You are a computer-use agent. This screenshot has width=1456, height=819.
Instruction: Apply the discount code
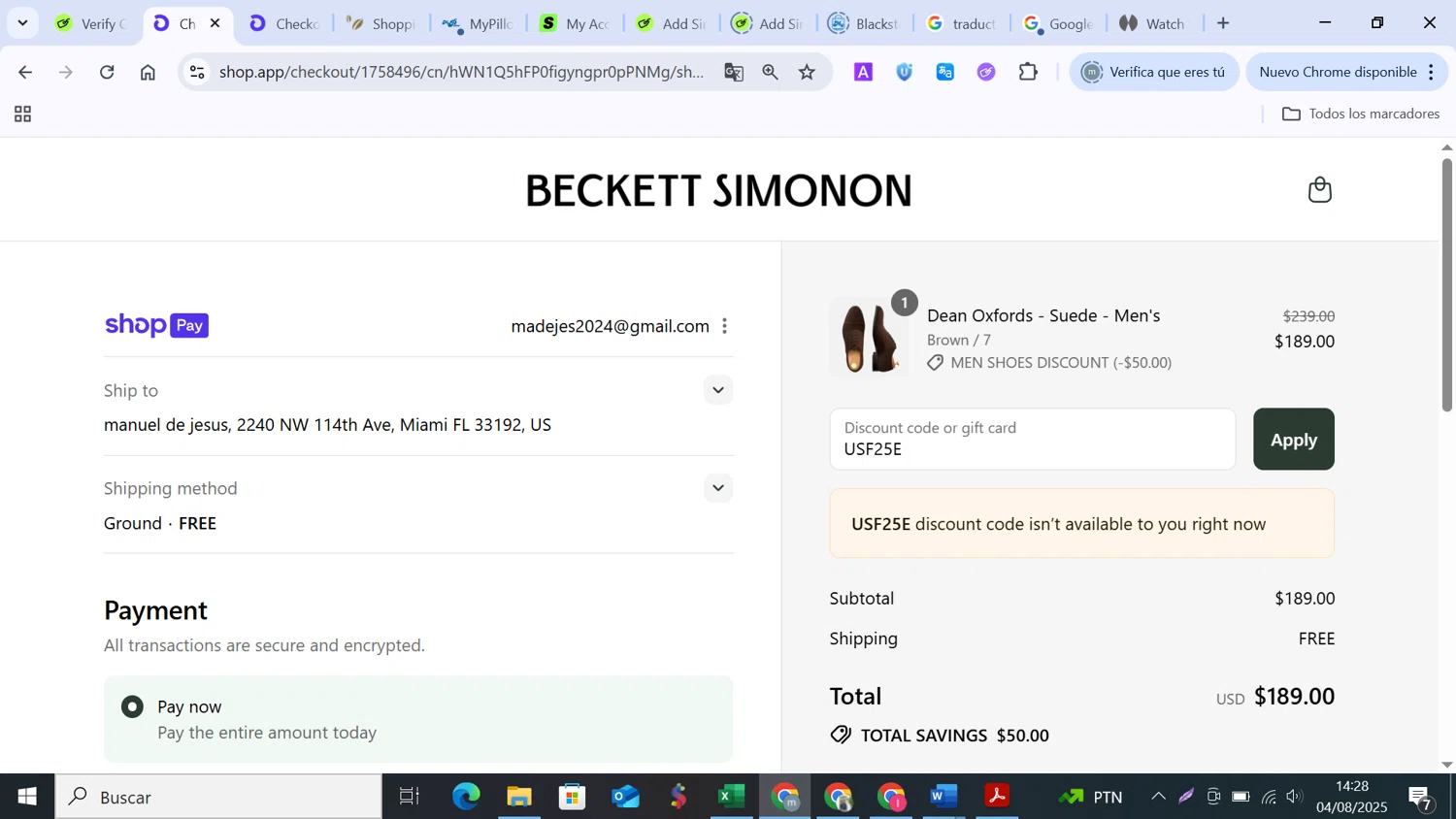click(x=1293, y=440)
